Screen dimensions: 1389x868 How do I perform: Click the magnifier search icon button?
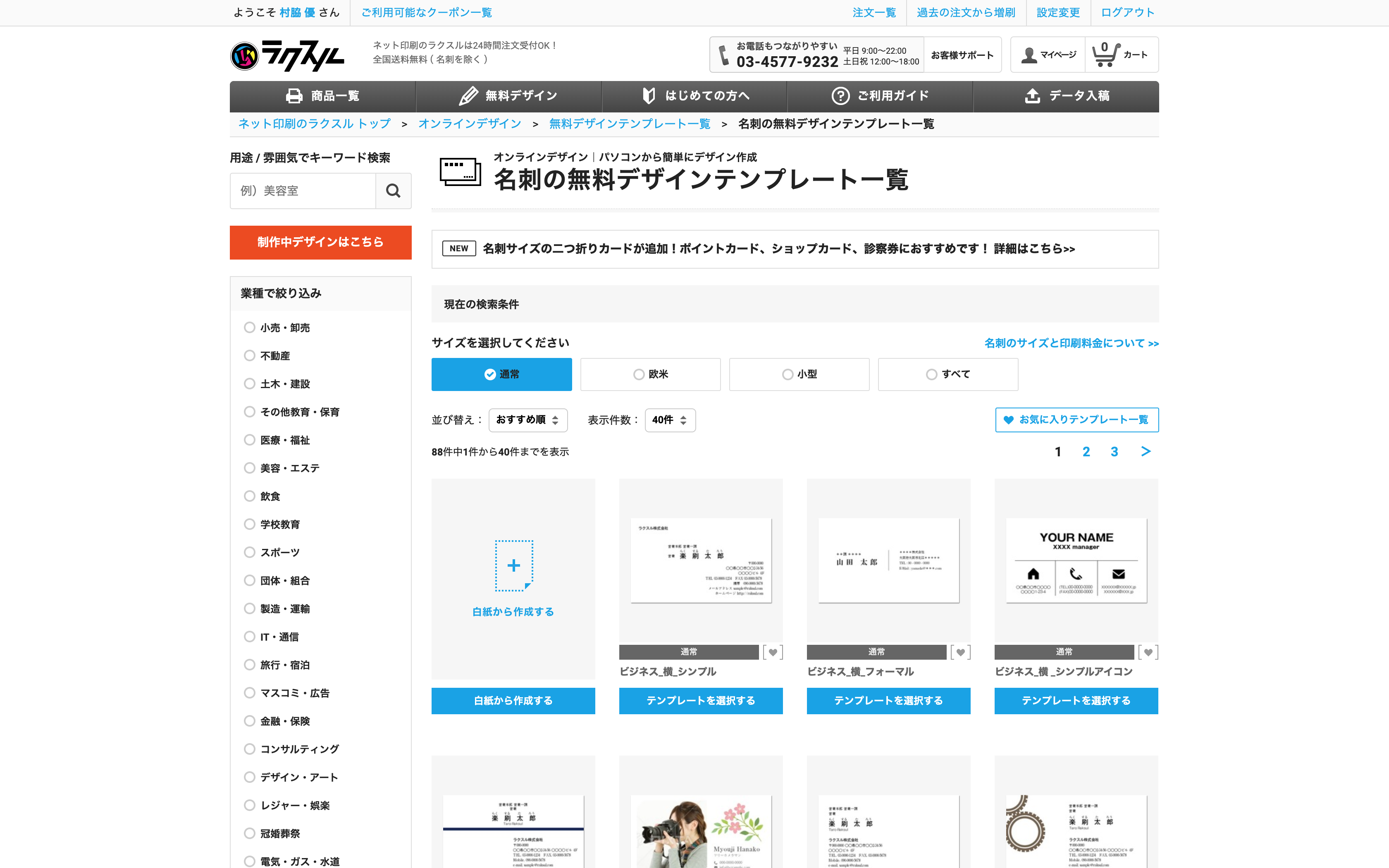pyautogui.click(x=393, y=191)
